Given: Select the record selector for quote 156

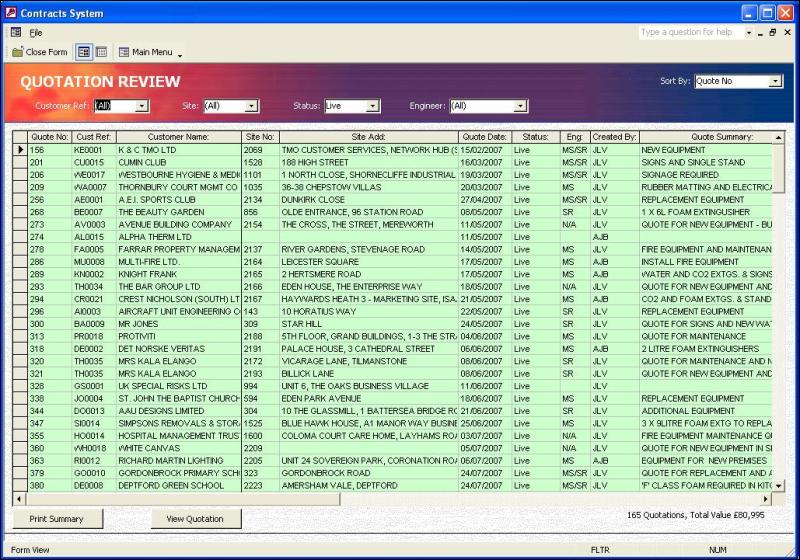Looking at the screenshot, I should [19, 149].
